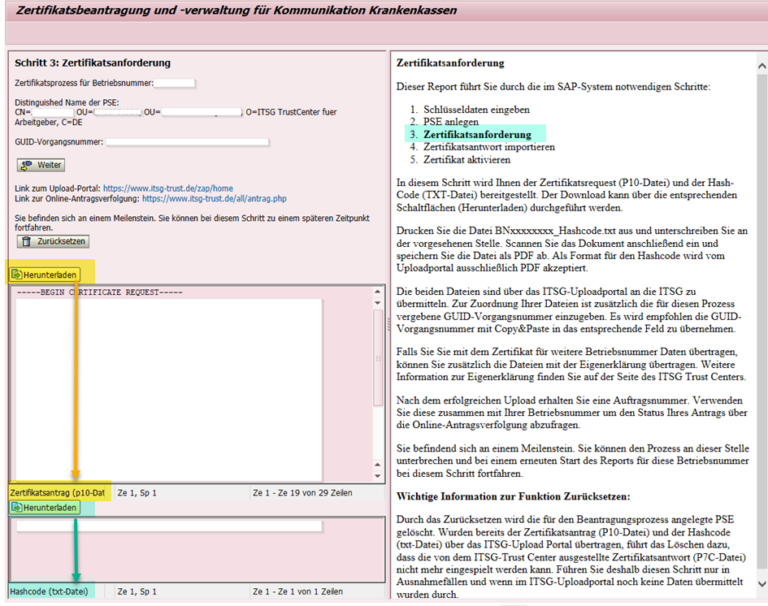Viewport: 768px width, 606px height.
Task: Open the Online-Antragsverfolgung link
Action: click(214, 198)
